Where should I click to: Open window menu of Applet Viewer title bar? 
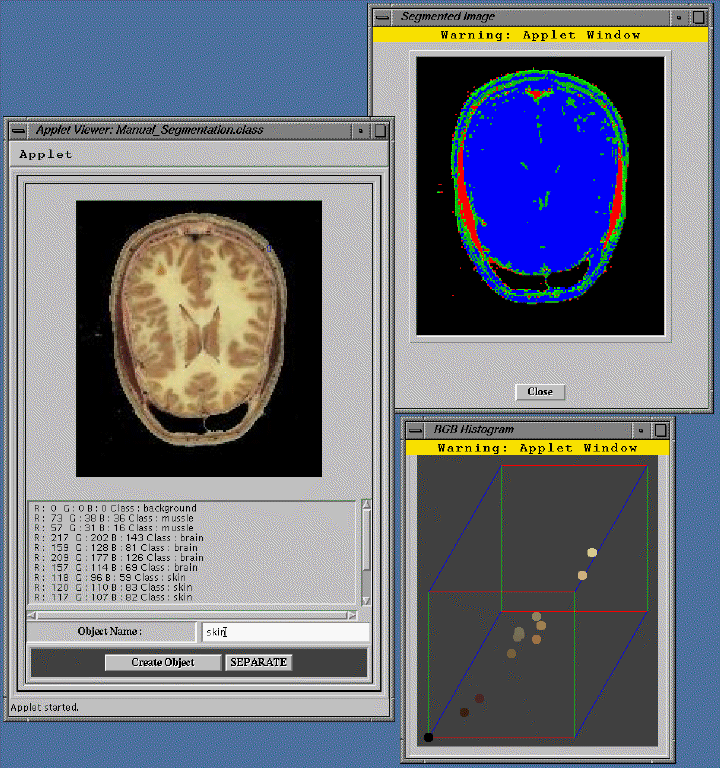(x=18, y=130)
